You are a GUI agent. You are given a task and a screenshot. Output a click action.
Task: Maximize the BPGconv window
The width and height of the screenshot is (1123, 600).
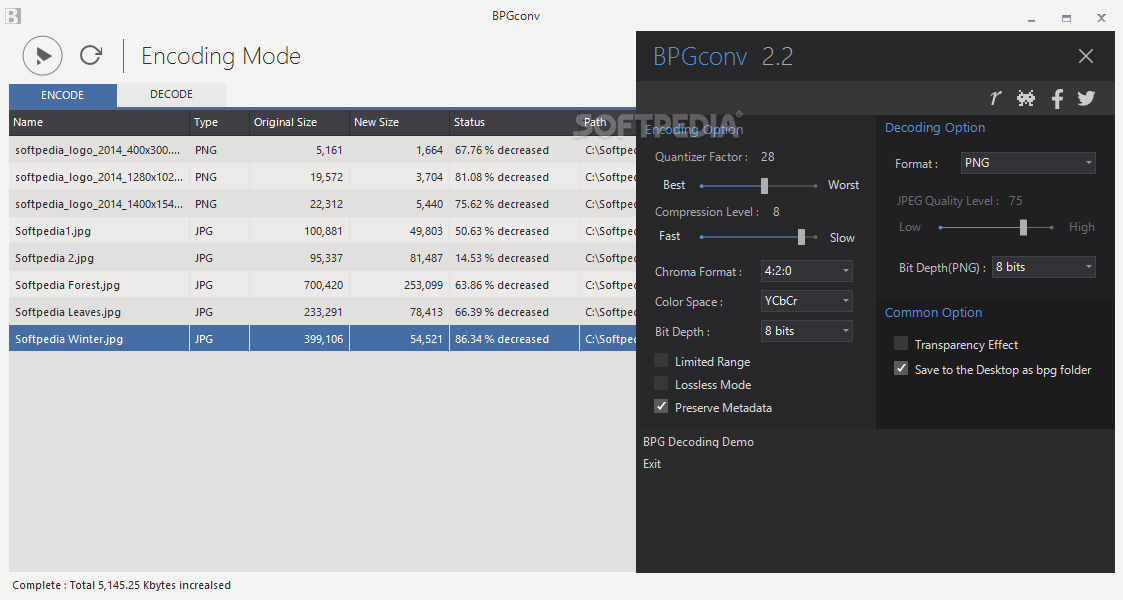coord(1066,18)
